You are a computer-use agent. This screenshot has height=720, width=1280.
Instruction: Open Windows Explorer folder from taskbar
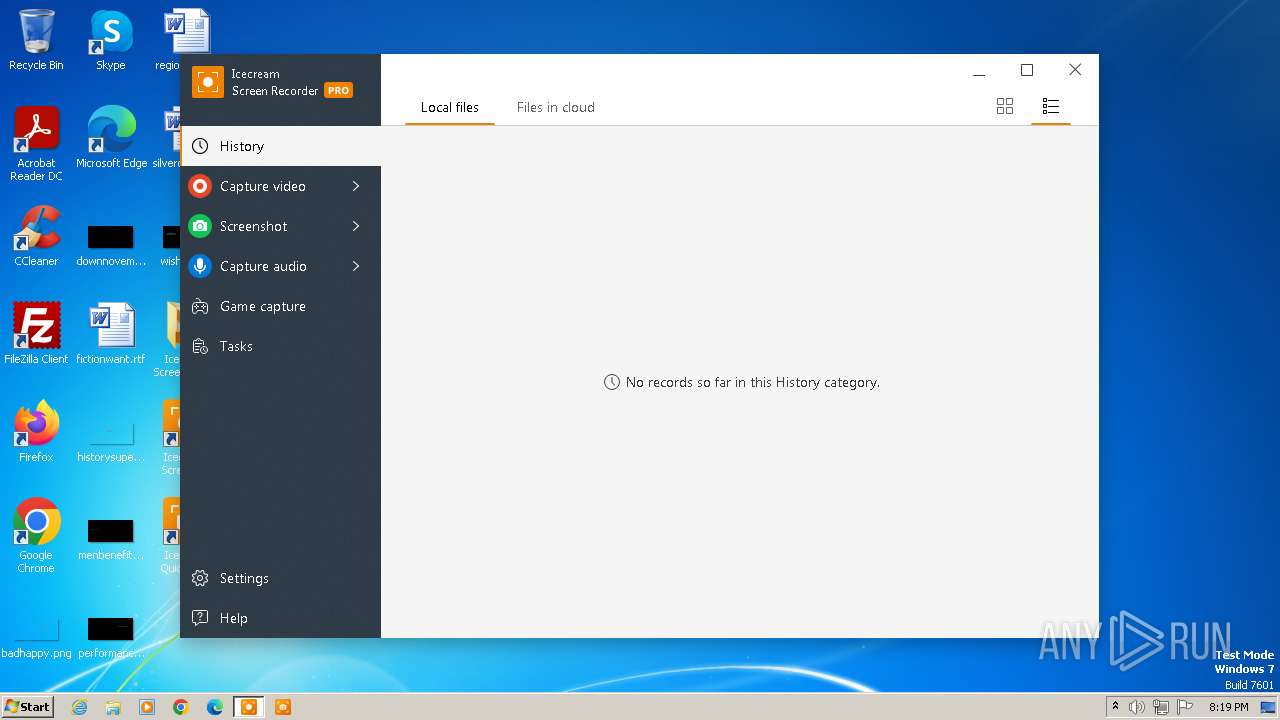(113, 707)
